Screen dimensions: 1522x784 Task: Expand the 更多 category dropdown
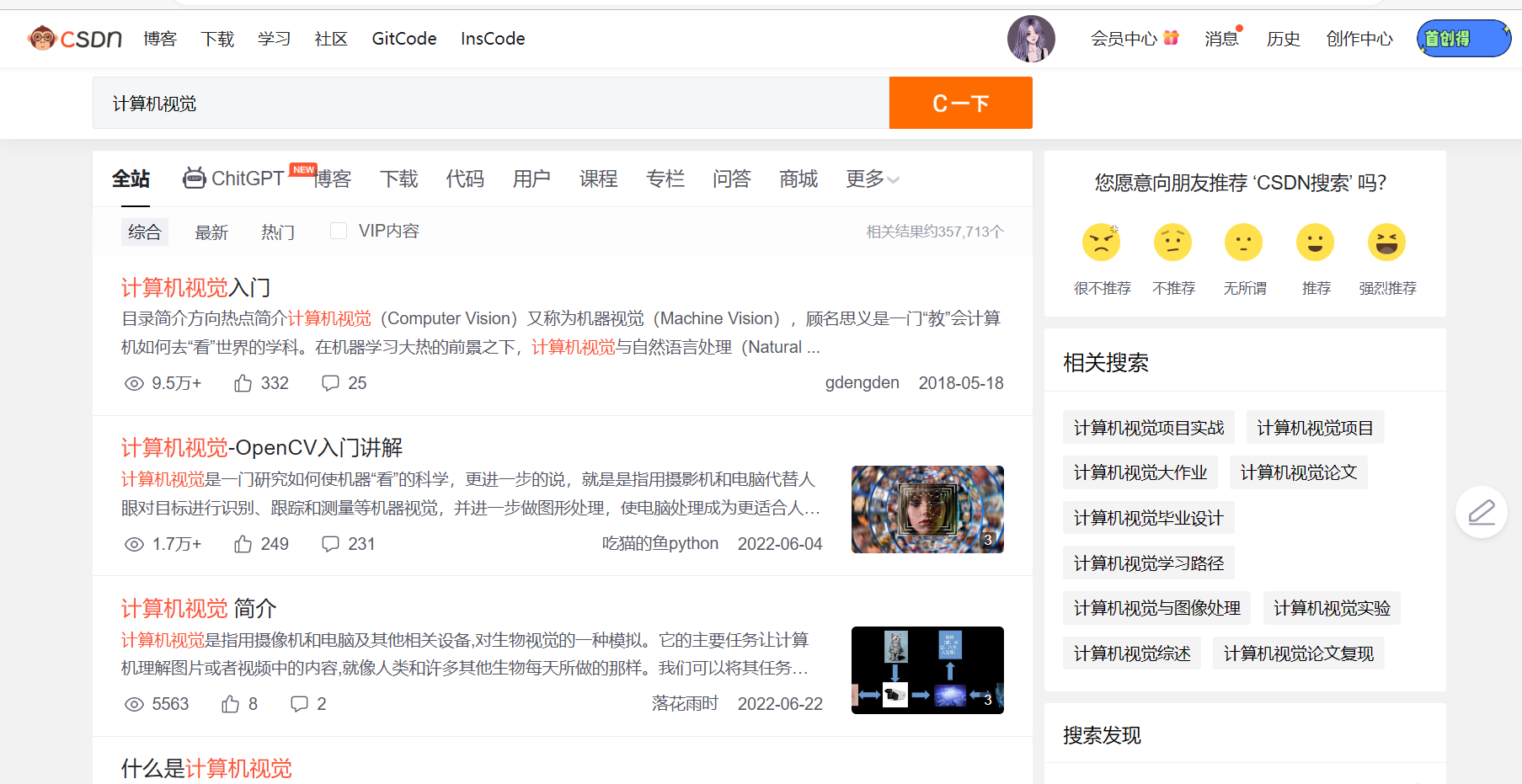[872, 179]
